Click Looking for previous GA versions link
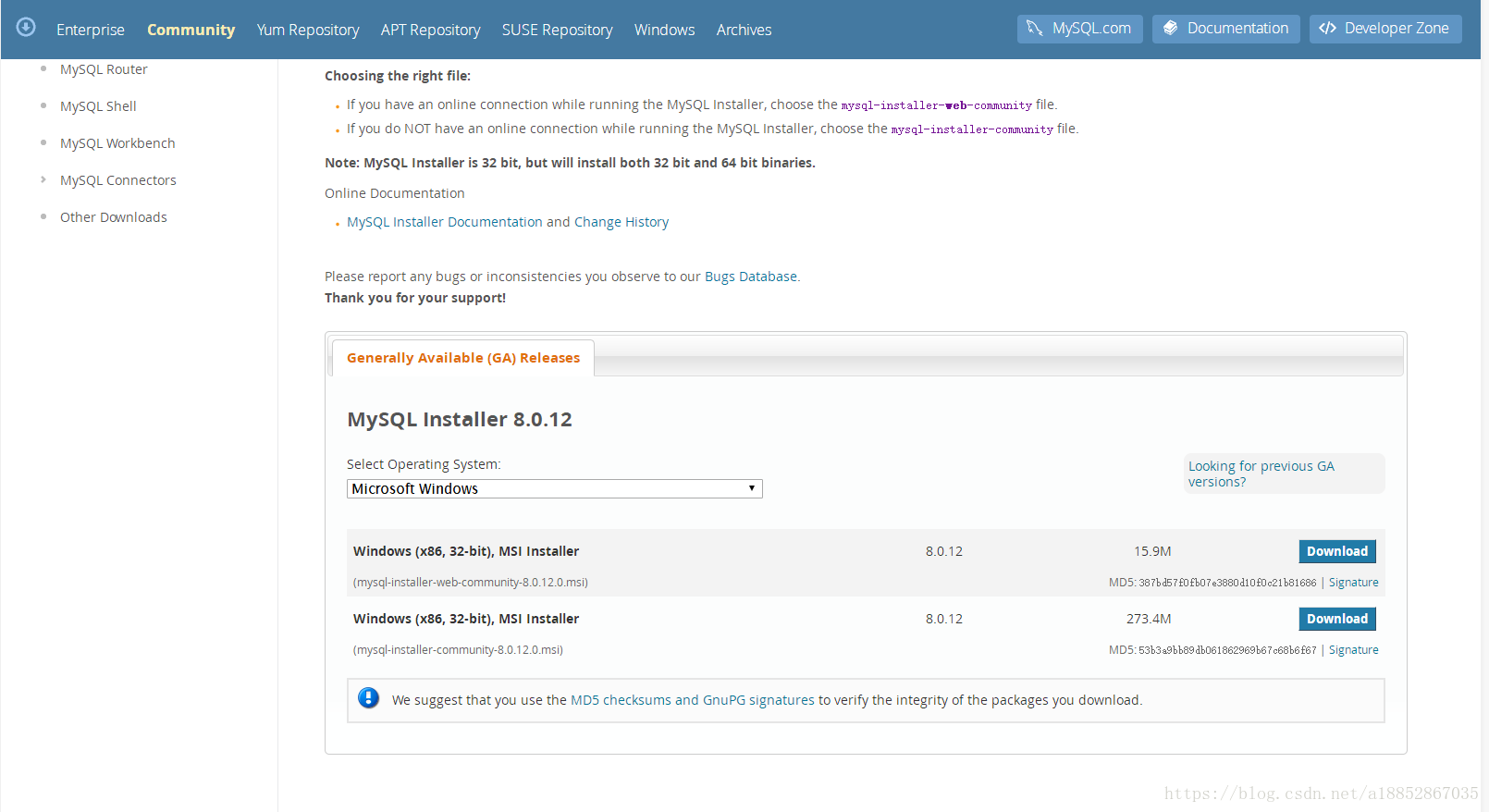This screenshot has height=812, width=1489. (1261, 474)
